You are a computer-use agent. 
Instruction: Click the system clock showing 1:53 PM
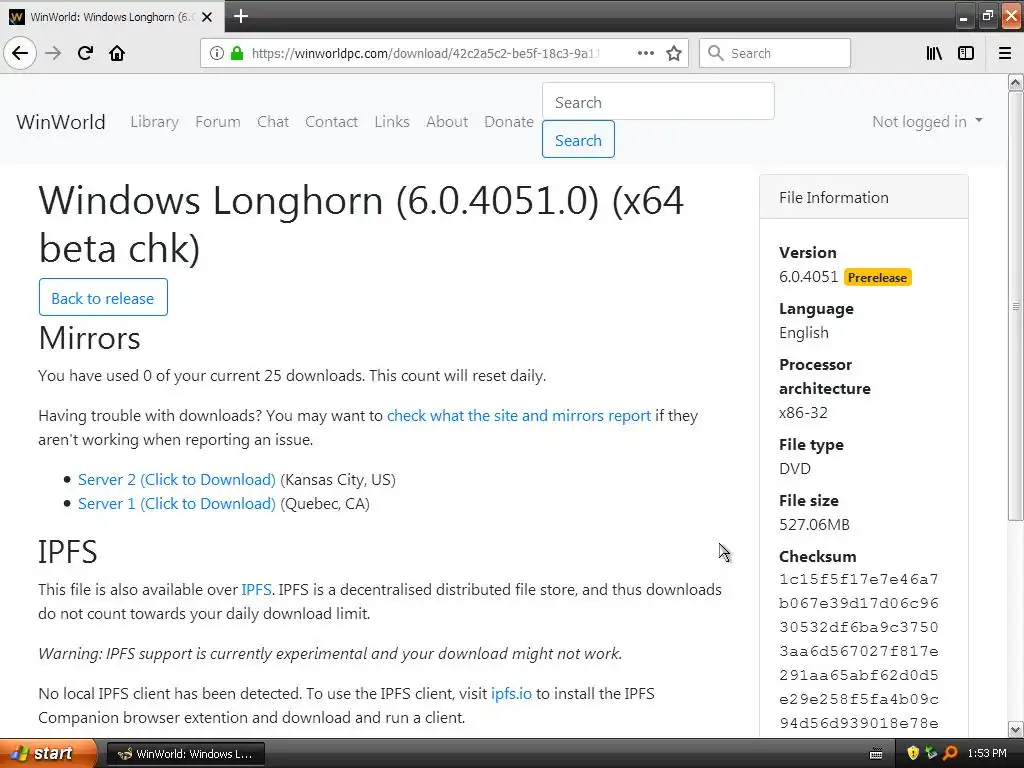pos(987,754)
